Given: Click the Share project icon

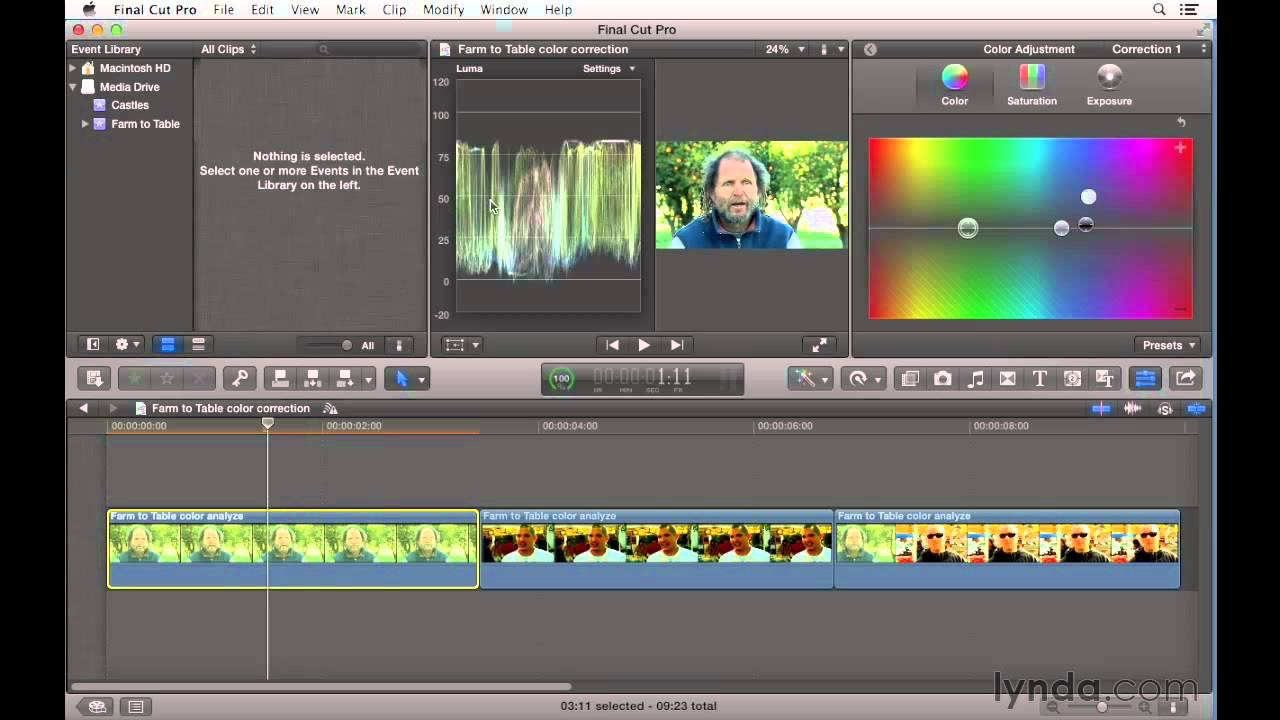Looking at the screenshot, I should pyautogui.click(x=1186, y=379).
